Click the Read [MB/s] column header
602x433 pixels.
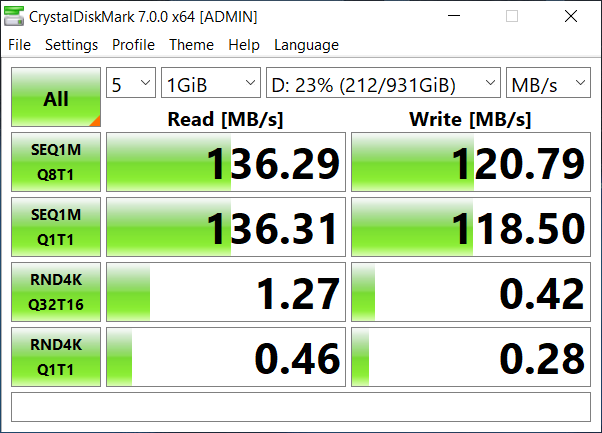click(225, 119)
